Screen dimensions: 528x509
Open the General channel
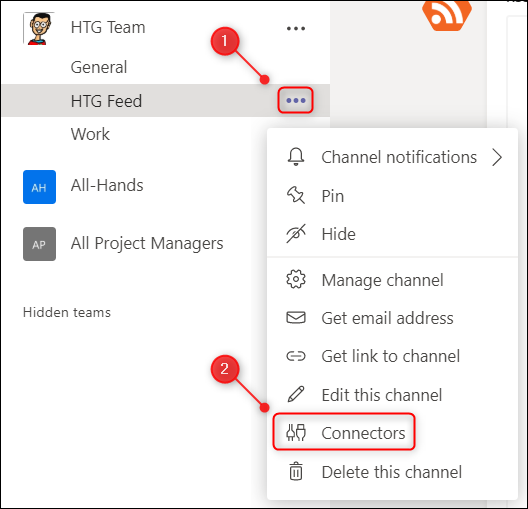point(99,67)
